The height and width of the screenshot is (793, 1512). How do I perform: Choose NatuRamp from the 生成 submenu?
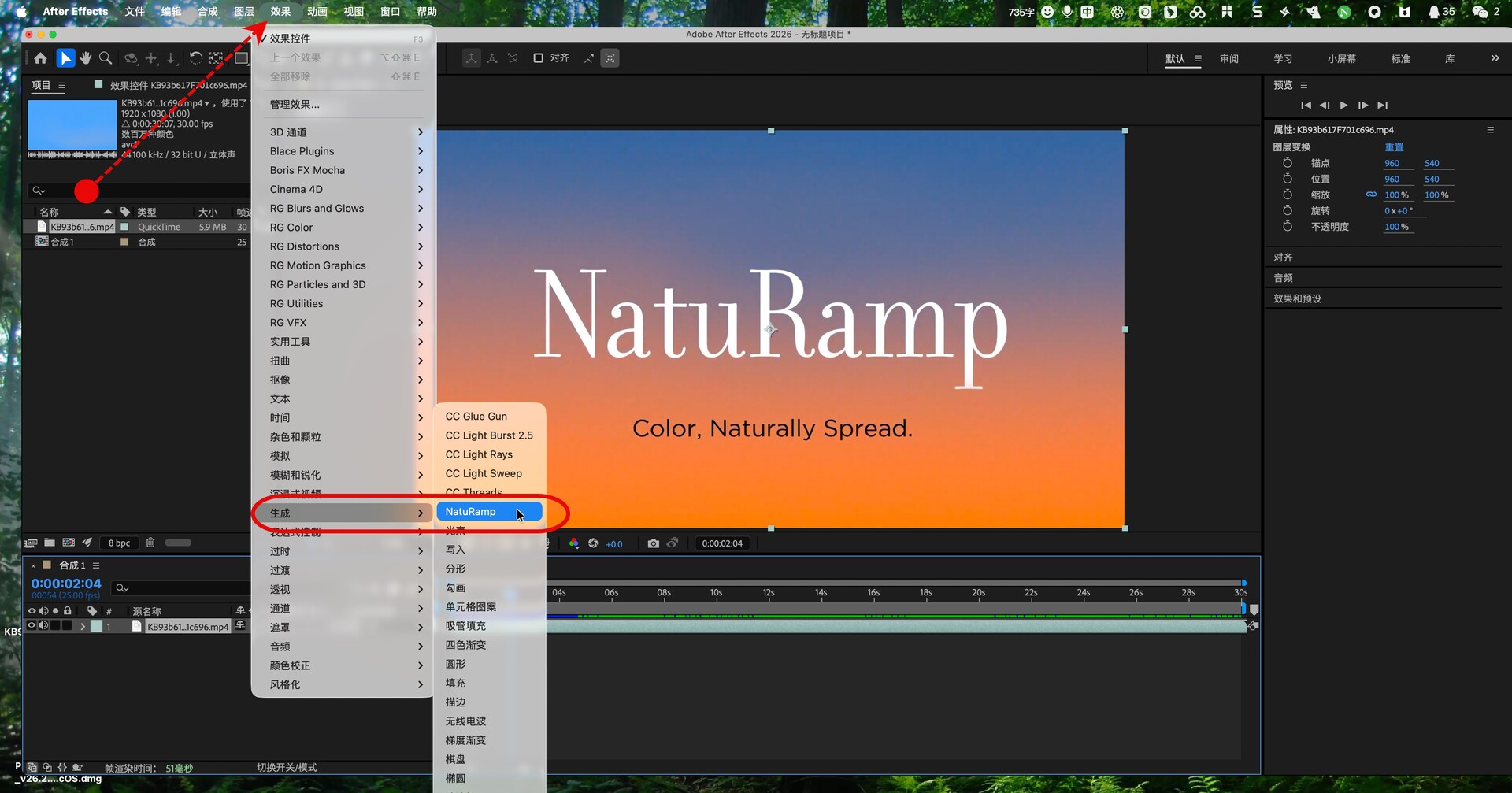(471, 512)
